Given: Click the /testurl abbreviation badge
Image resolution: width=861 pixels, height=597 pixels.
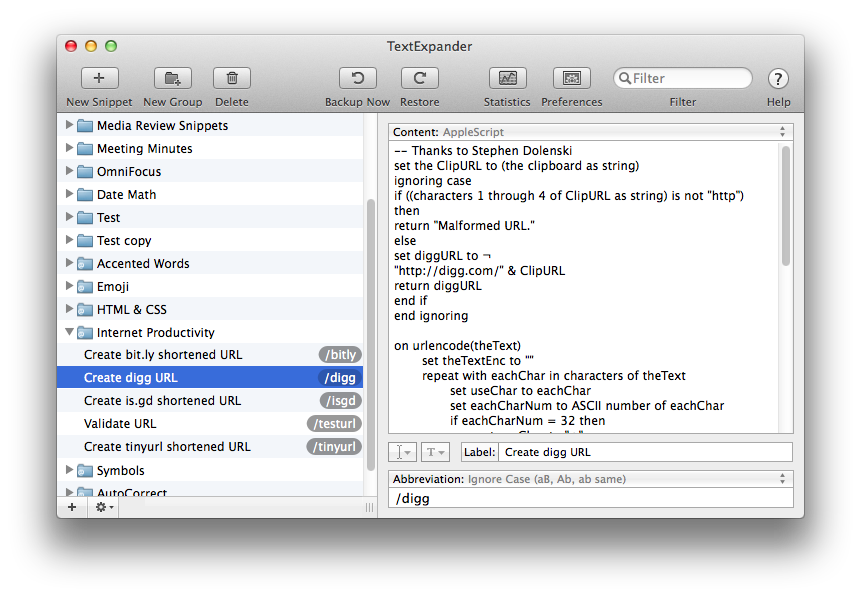Looking at the screenshot, I should pos(334,424).
